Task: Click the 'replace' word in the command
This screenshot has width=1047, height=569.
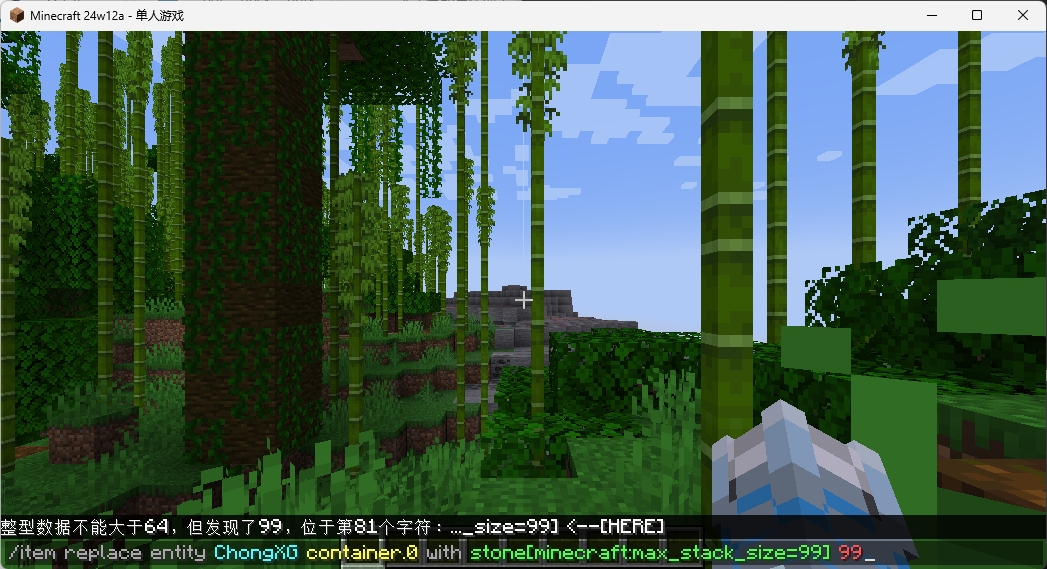Action: [x=103, y=553]
